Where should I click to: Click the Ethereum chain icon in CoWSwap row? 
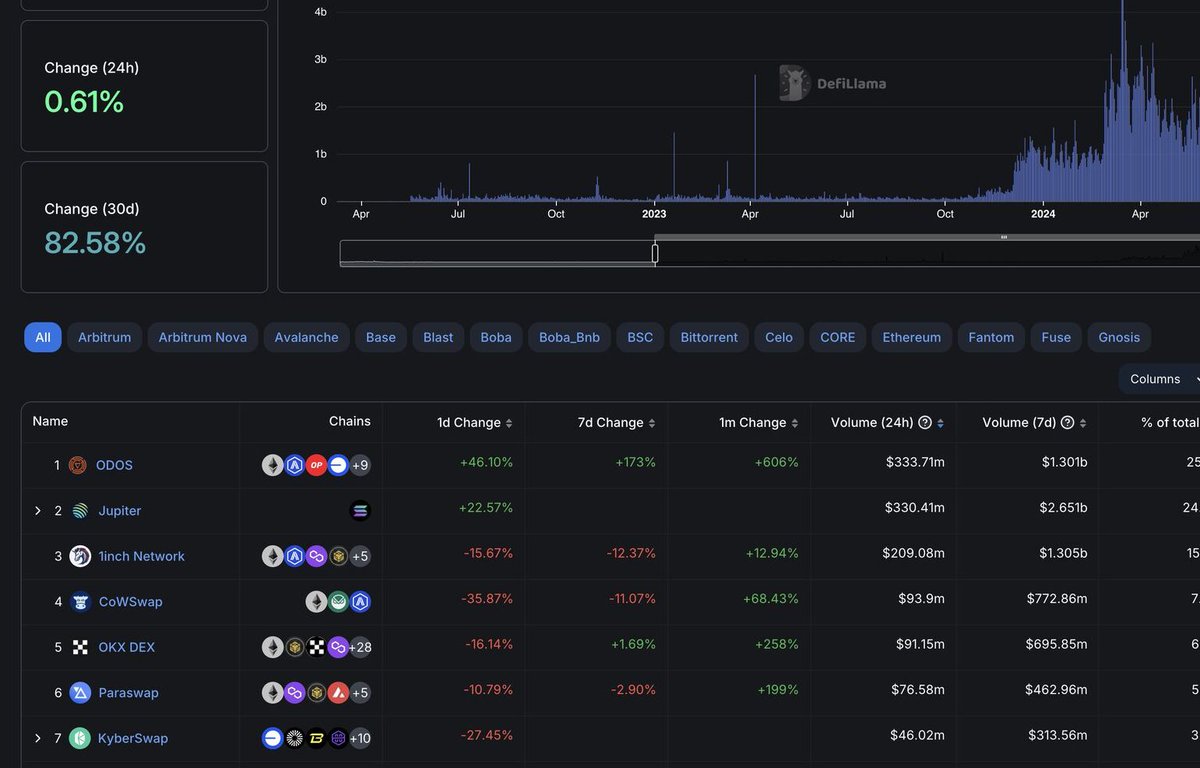tap(316, 602)
